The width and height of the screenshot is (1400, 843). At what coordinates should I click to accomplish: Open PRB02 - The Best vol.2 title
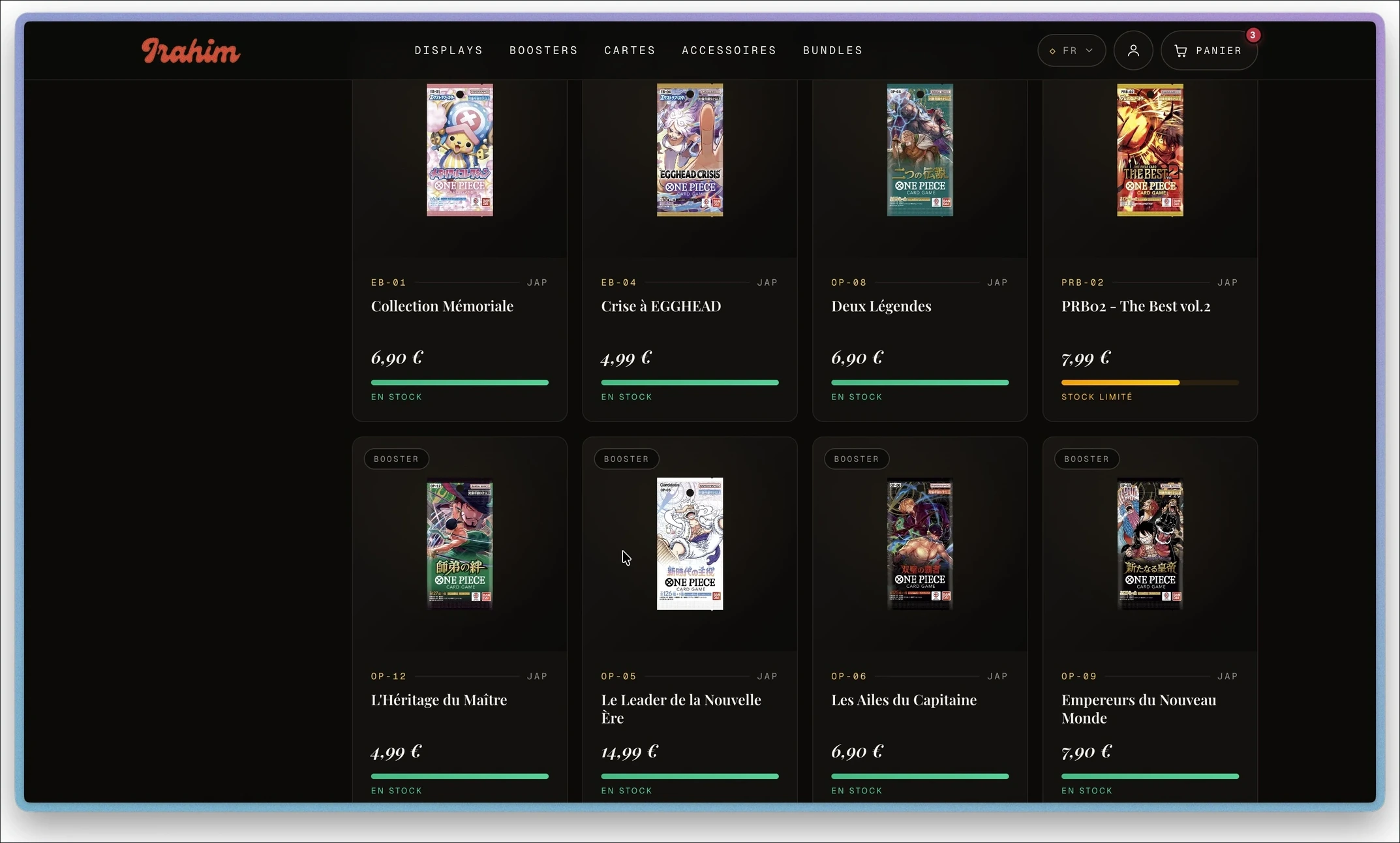(1136, 306)
